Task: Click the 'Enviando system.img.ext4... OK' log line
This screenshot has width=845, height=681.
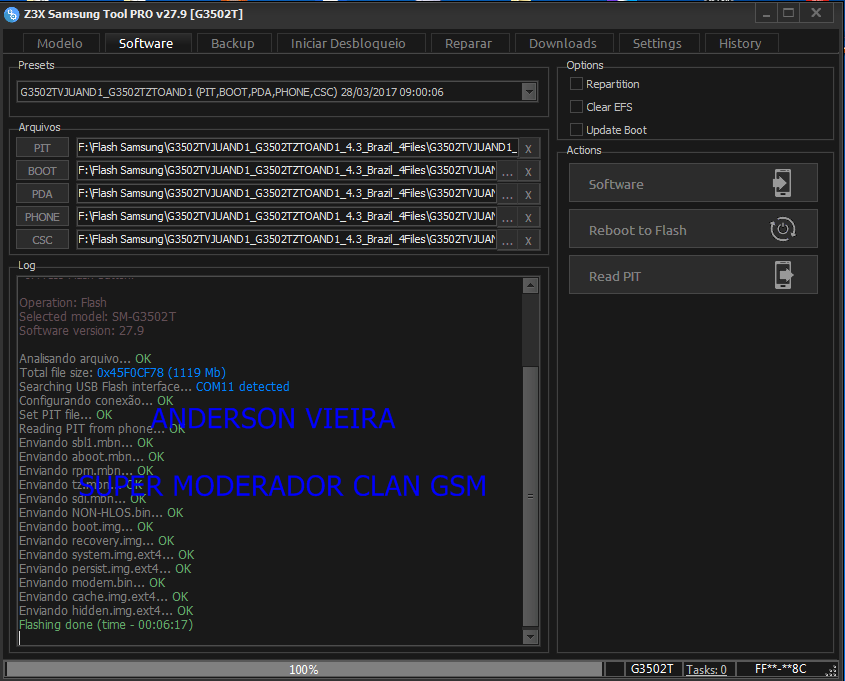Action: (x=107, y=555)
